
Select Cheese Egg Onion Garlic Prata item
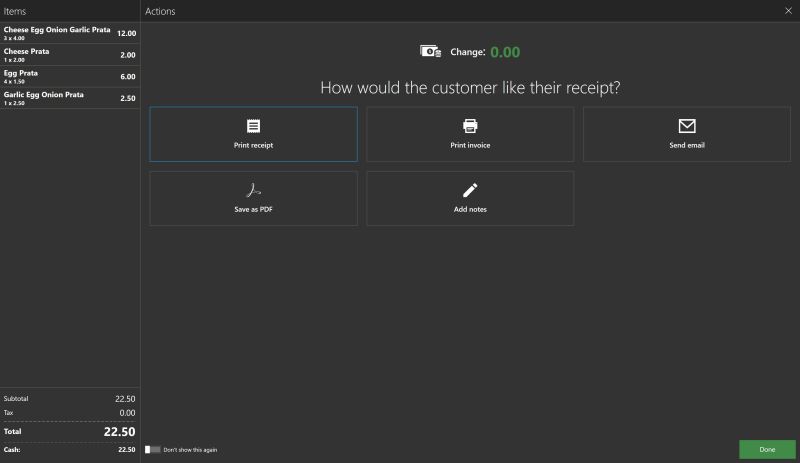70,33
